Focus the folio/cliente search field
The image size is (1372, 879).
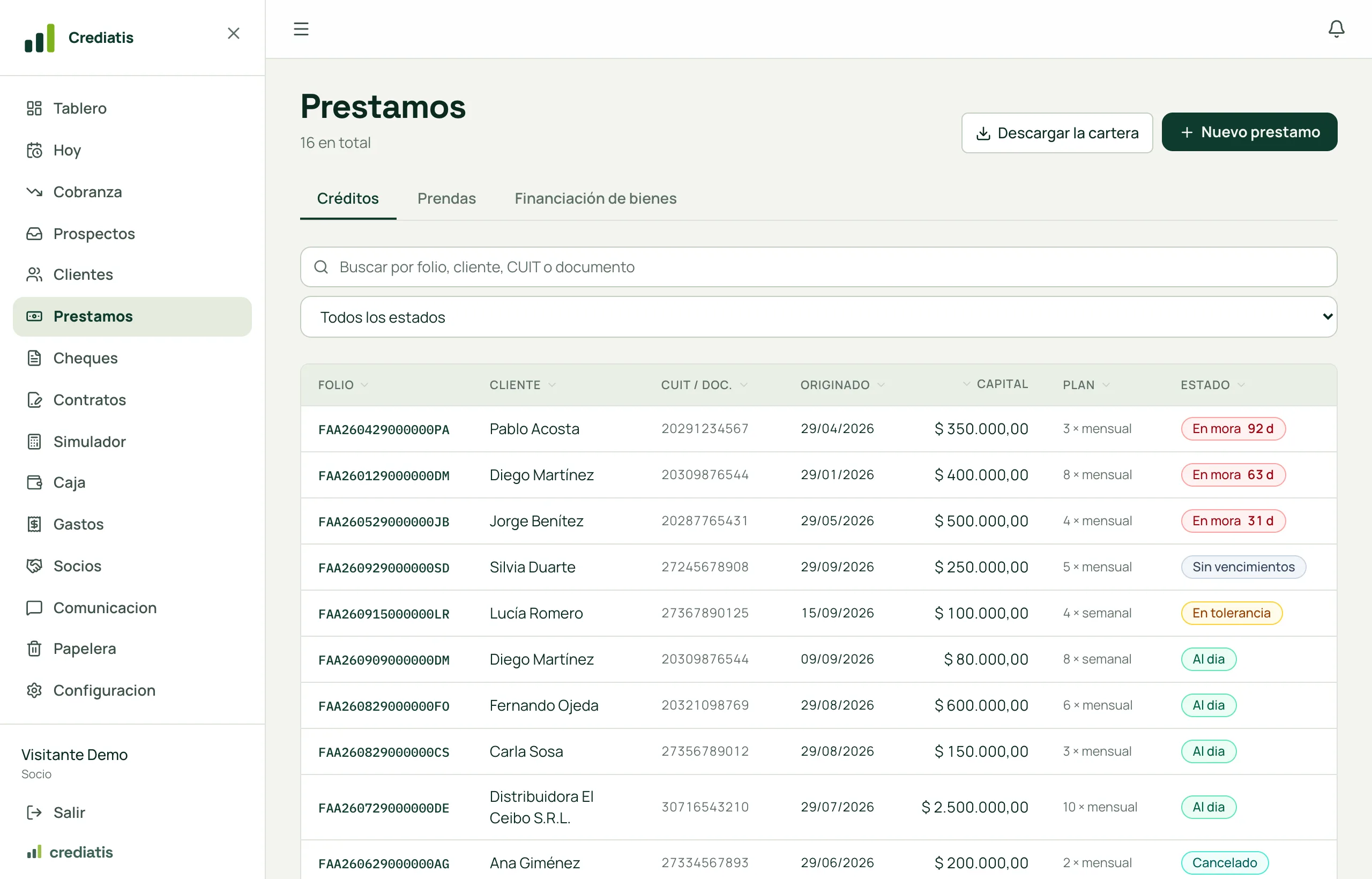click(818, 266)
